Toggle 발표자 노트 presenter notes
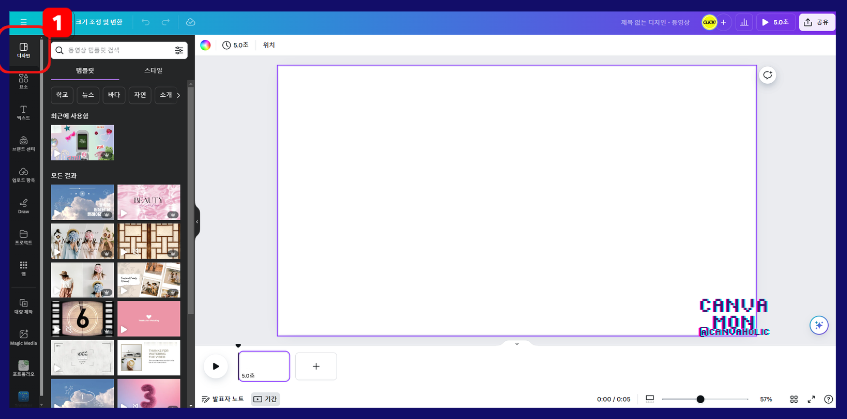Image resolution: width=847 pixels, height=419 pixels. [223, 399]
